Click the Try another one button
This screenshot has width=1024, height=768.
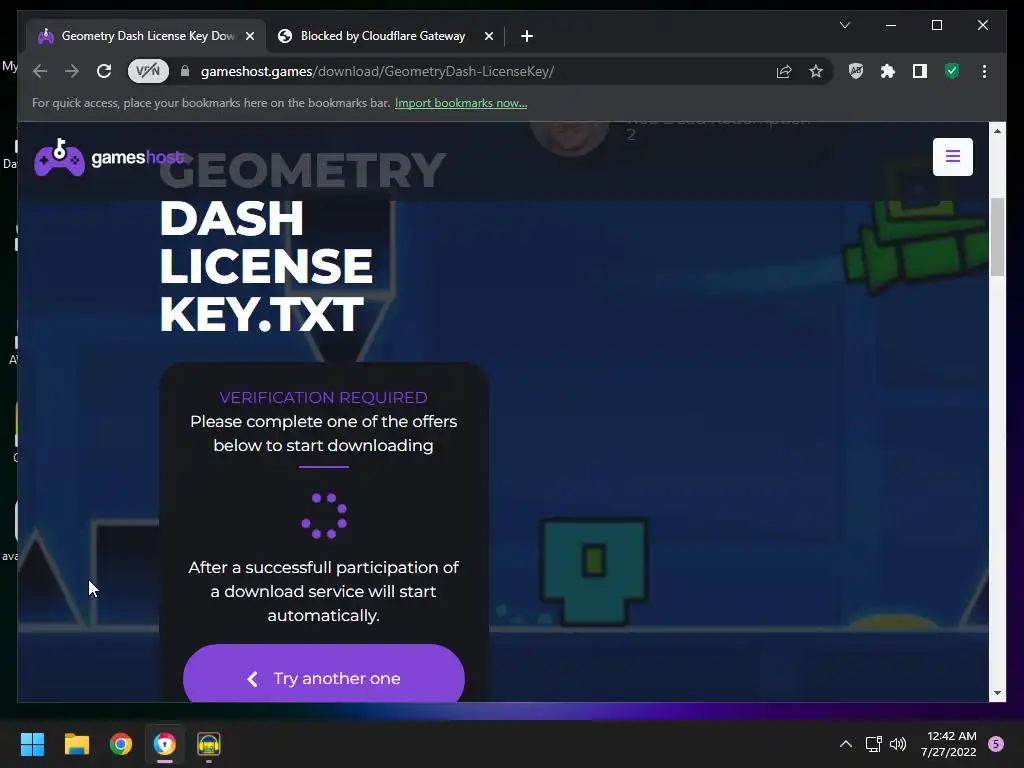click(324, 675)
